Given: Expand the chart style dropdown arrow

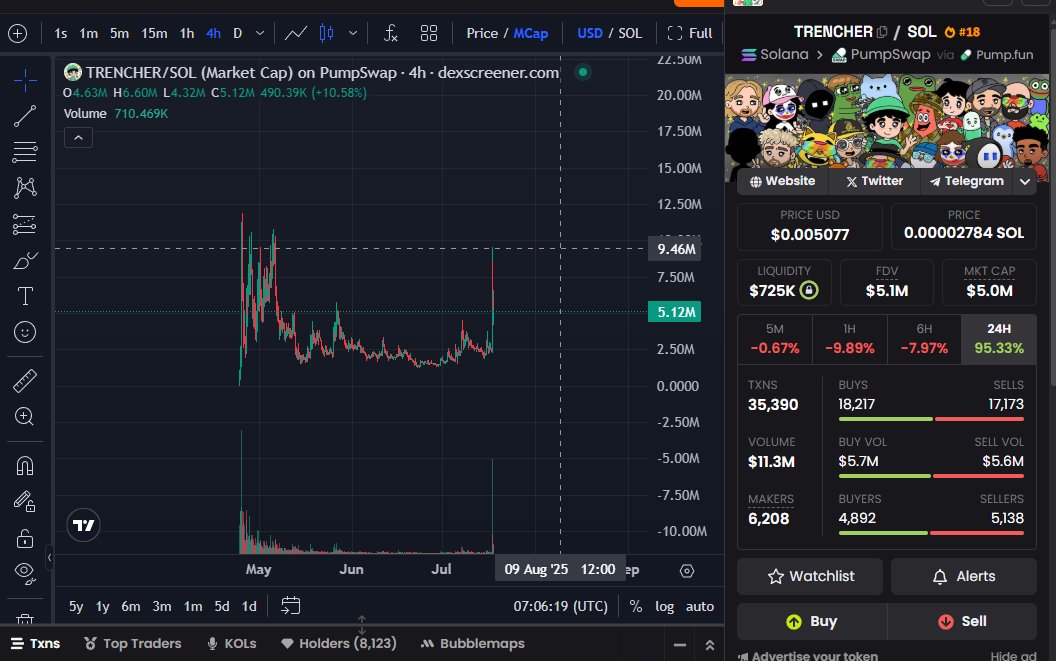Looking at the screenshot, I should [x=353, y=33].
